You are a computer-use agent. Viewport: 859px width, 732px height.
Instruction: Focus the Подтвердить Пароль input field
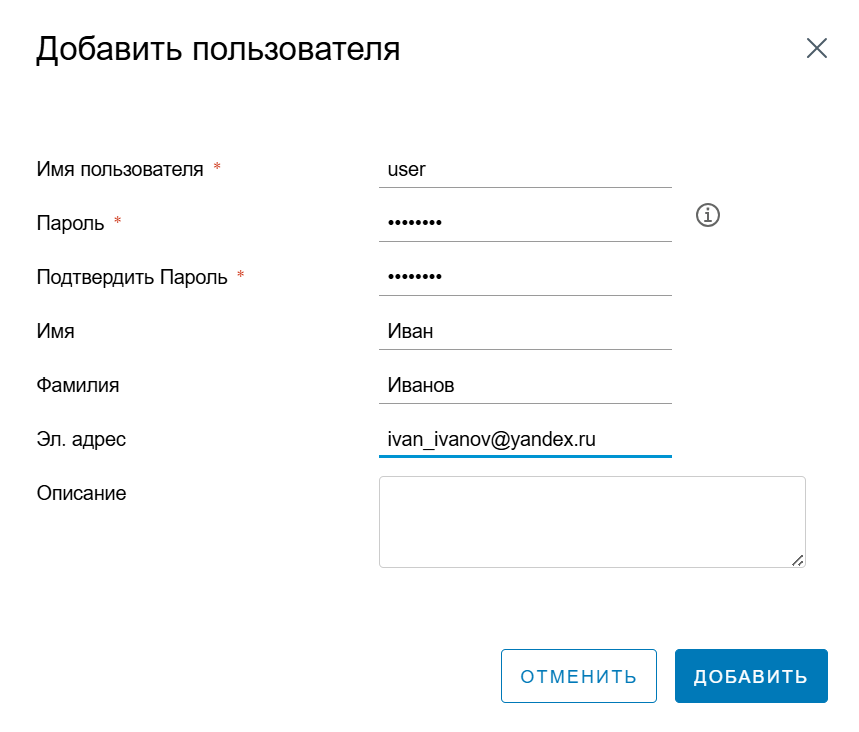click(x=525, y=278)
